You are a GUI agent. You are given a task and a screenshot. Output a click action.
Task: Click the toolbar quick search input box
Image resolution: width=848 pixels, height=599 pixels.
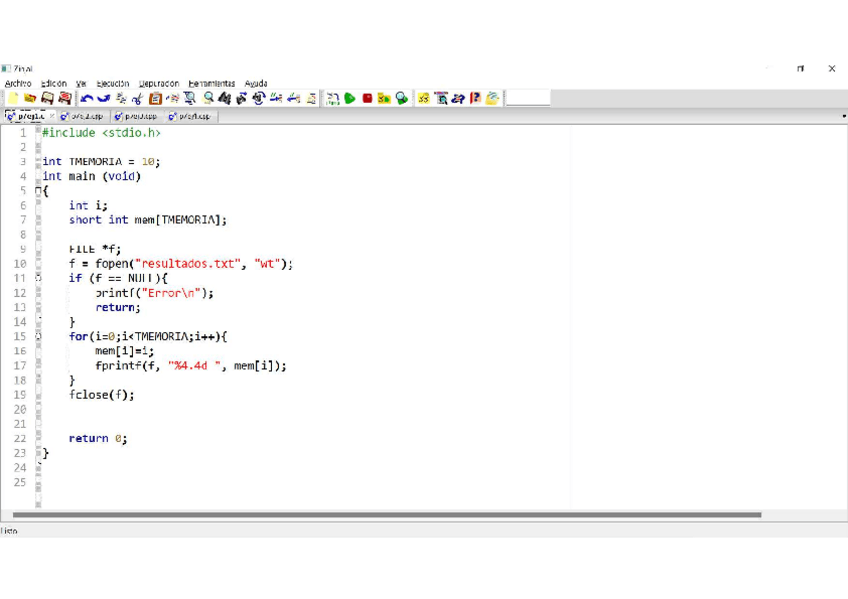528,98
